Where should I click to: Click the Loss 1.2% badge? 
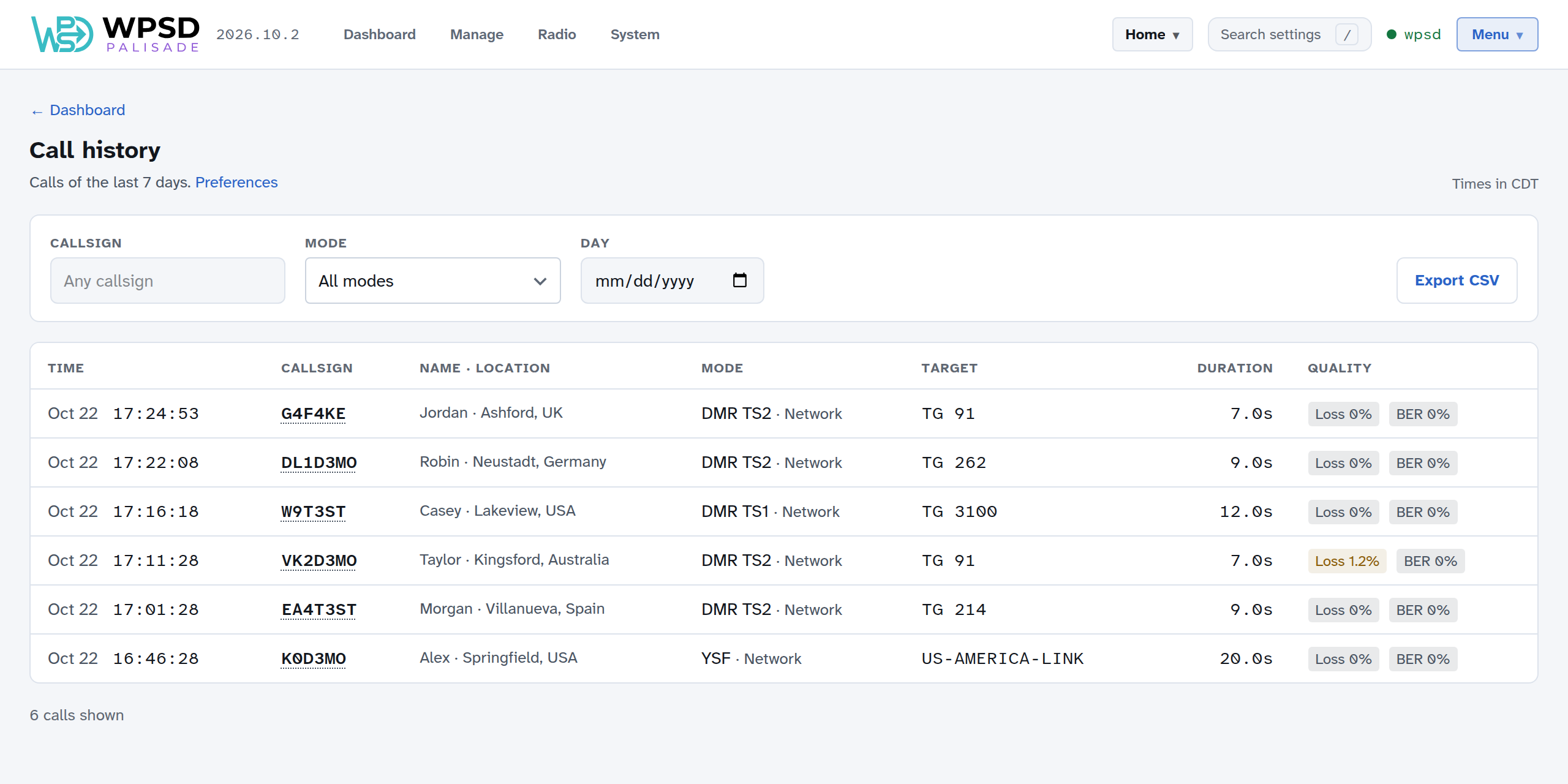pyautogui.click(x=1347, y=561)
